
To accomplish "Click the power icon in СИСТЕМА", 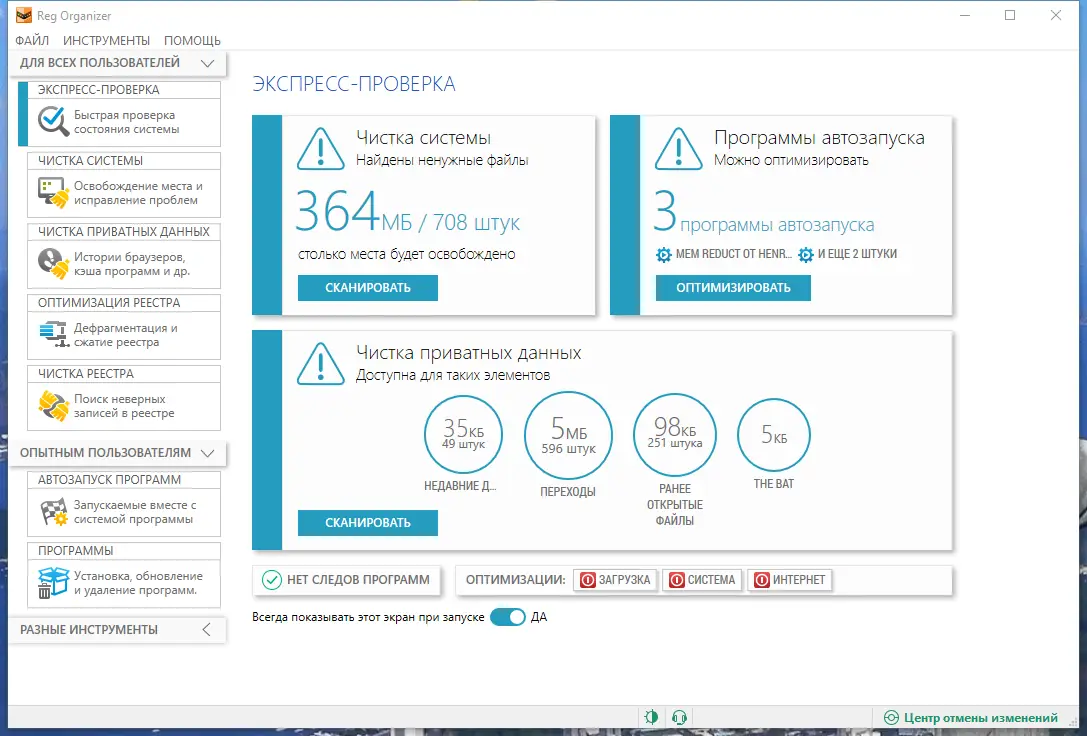I will pyautogui.click(x=677, y=580).
